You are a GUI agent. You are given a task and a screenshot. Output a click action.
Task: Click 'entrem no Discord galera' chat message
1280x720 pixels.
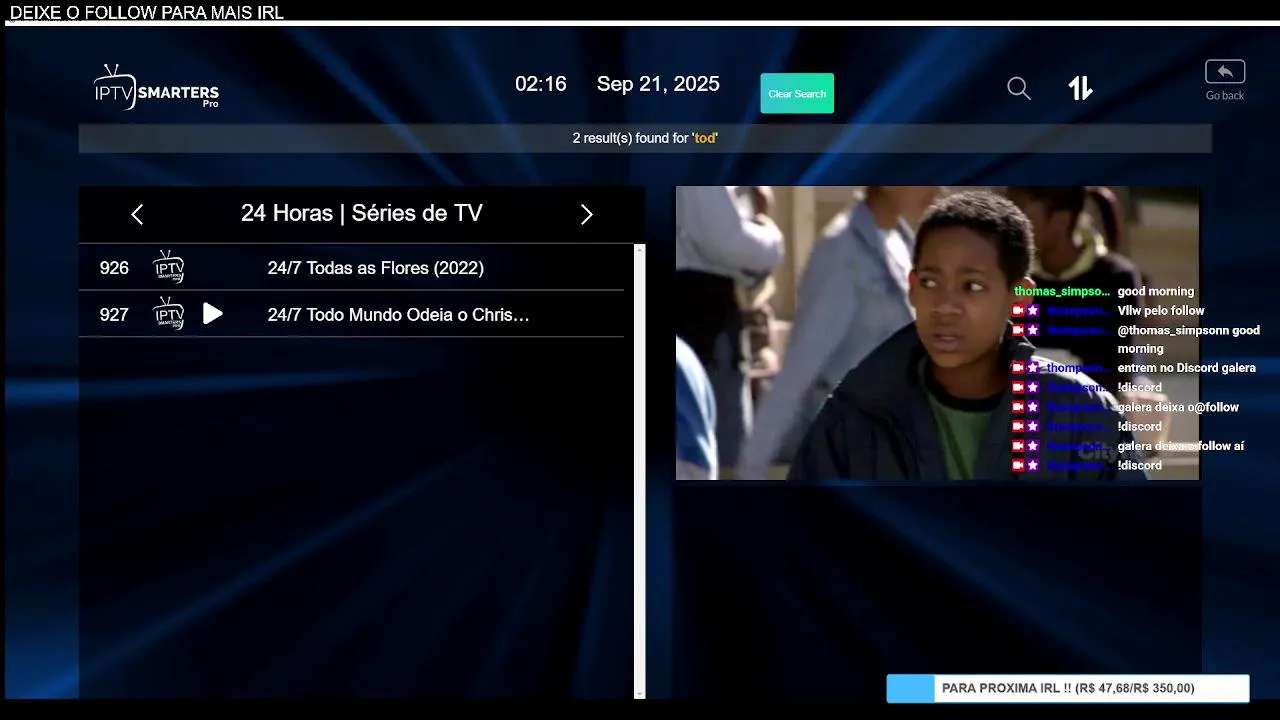1186,368
